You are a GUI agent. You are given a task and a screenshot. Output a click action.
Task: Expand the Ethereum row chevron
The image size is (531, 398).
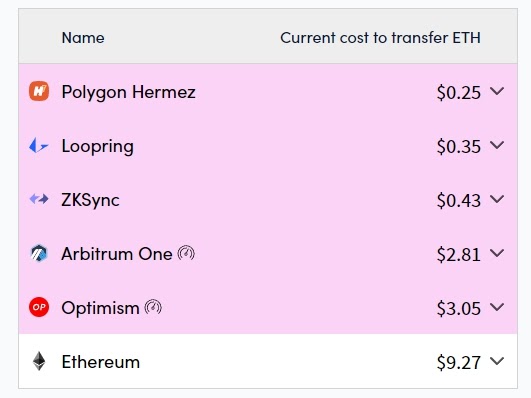[x=497, y=361]
